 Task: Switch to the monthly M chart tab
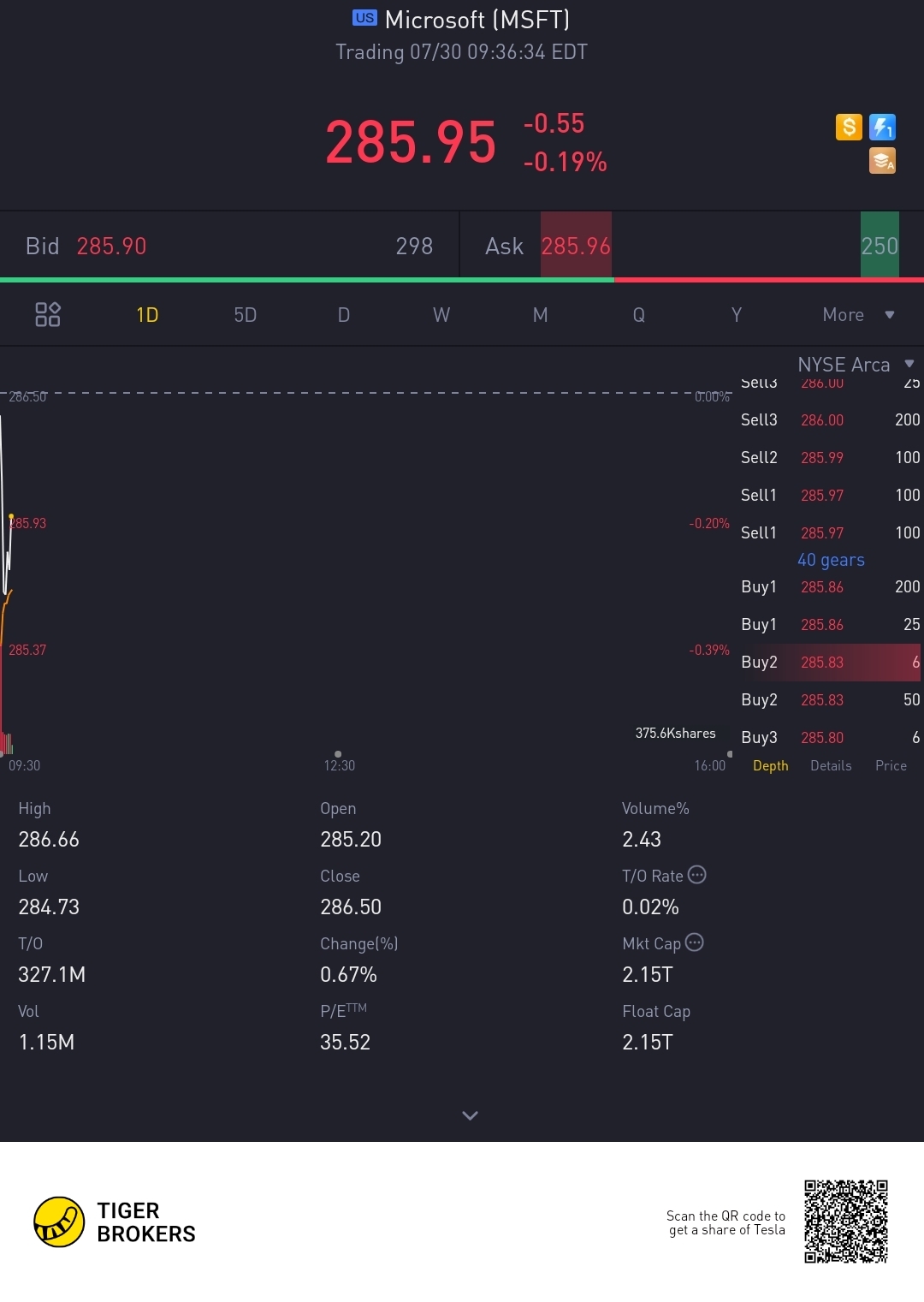(x=540, y=315)
